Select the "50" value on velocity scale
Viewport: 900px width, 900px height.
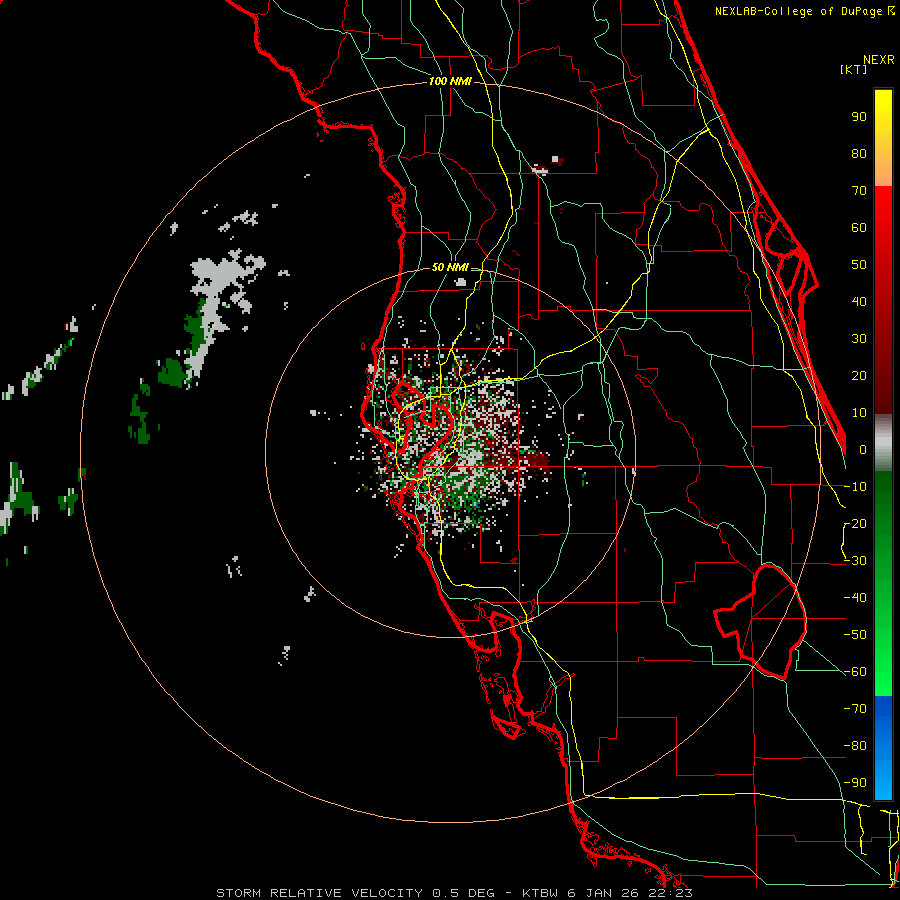(859, 265)
